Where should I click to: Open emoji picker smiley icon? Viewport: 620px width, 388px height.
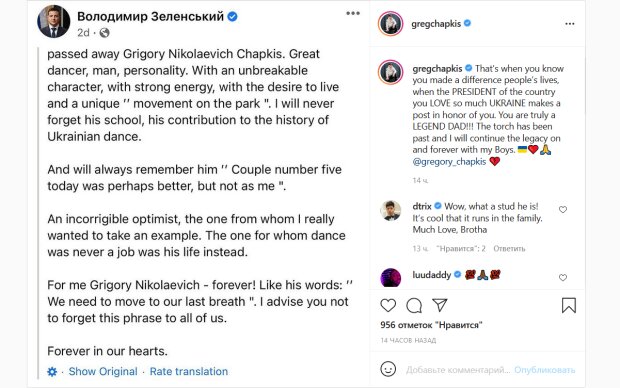coord(388,369)
